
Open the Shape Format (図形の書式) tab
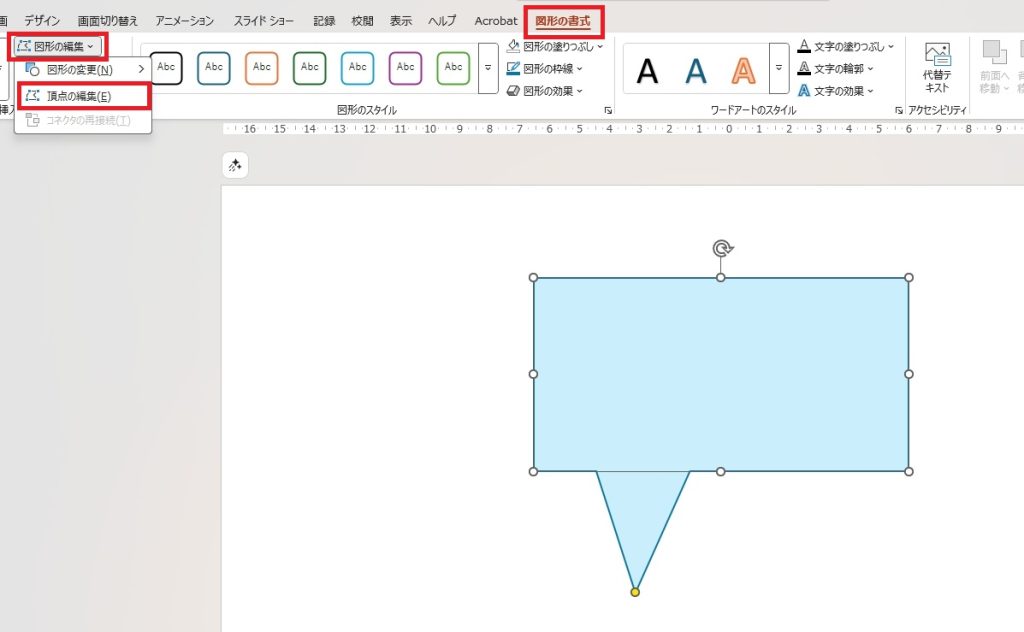[562, 20]
